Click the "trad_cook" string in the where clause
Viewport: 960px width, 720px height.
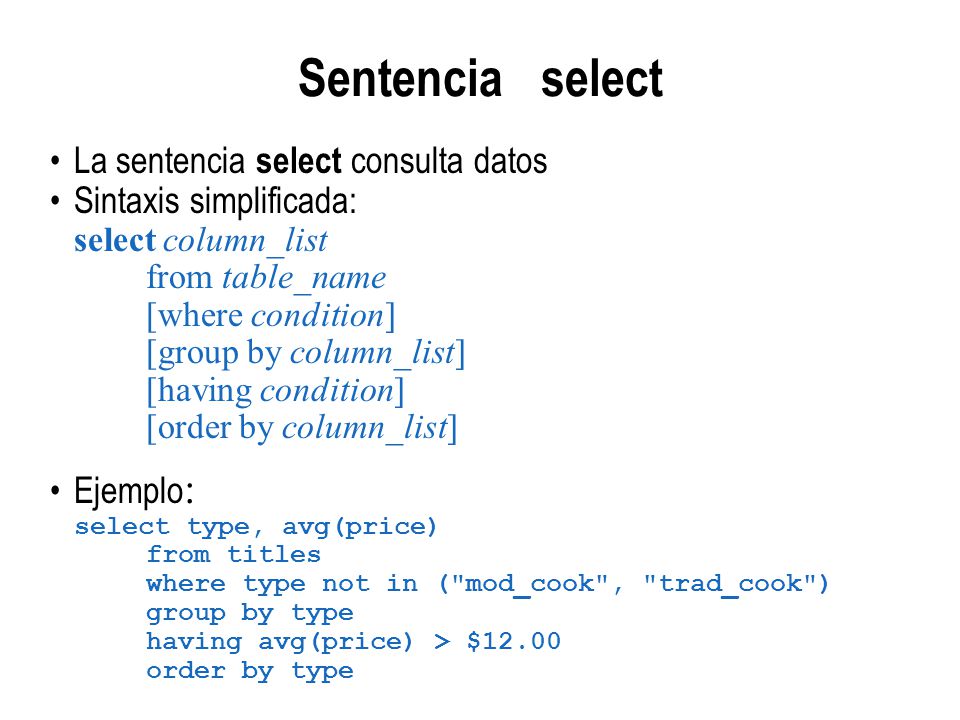coord(729,584)
